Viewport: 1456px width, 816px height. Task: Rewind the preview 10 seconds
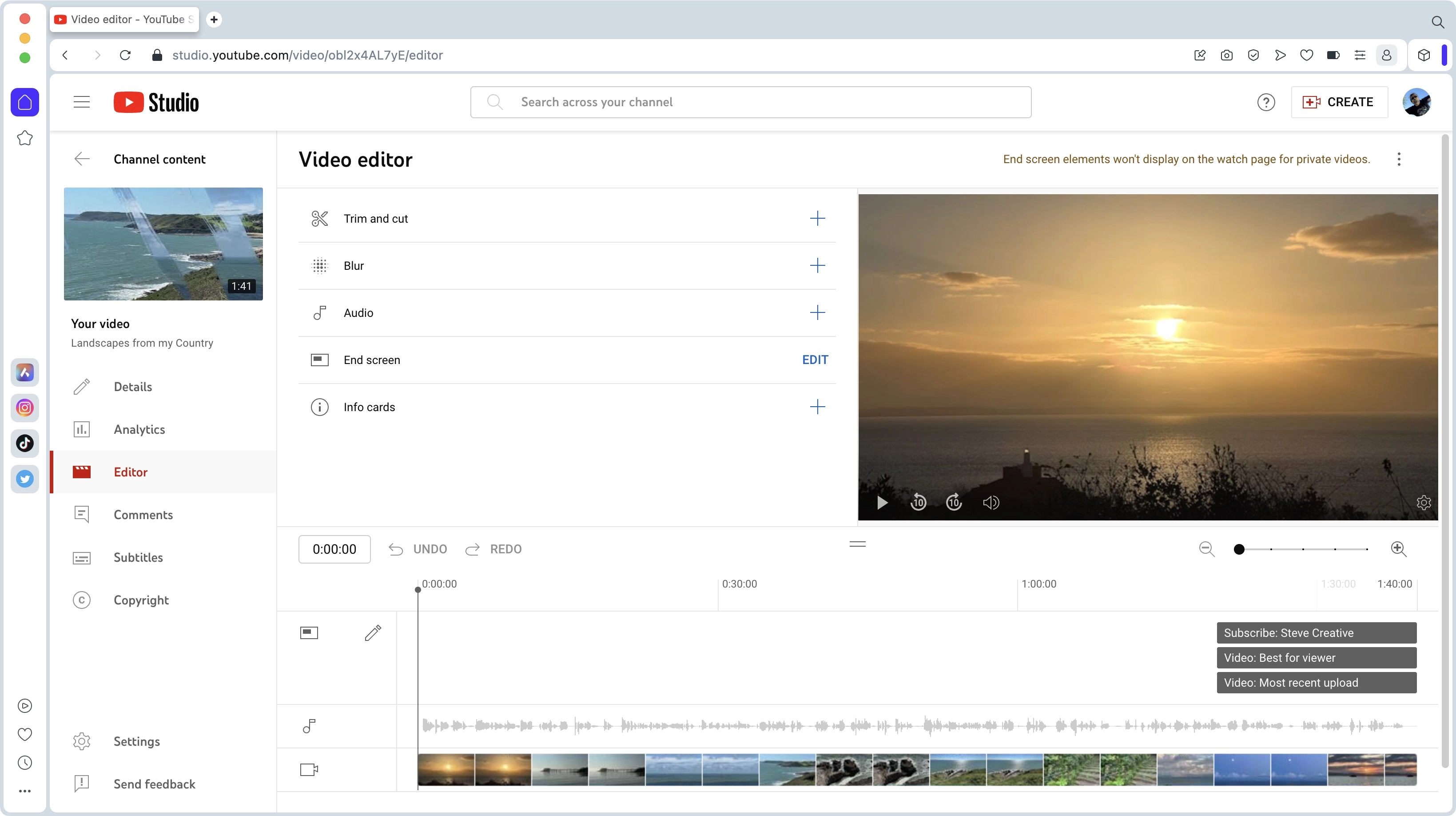point(918,502)
